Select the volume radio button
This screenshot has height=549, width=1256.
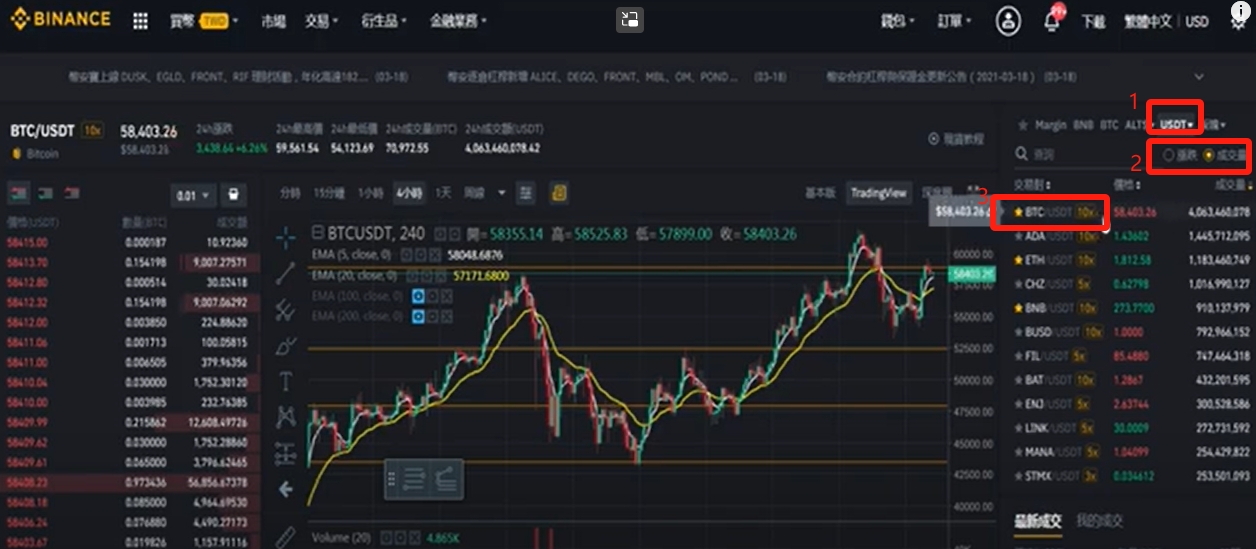click(1209, 155)
